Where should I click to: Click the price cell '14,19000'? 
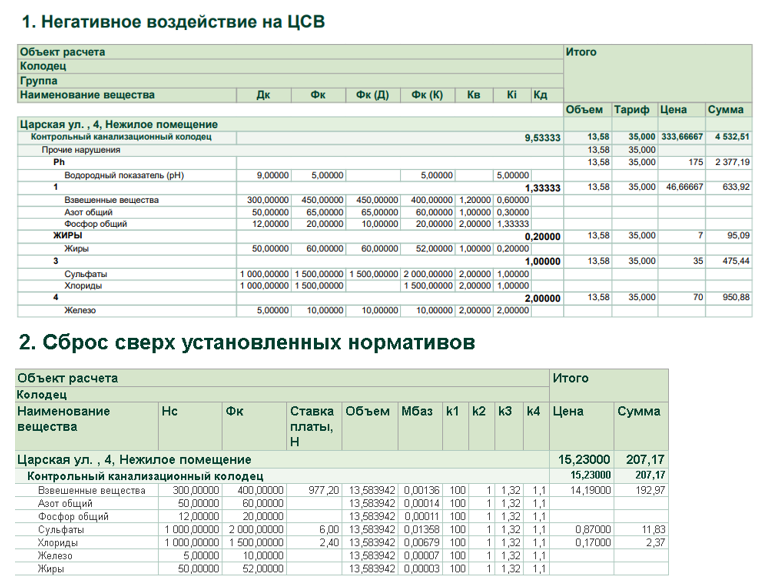coord(583,490)
